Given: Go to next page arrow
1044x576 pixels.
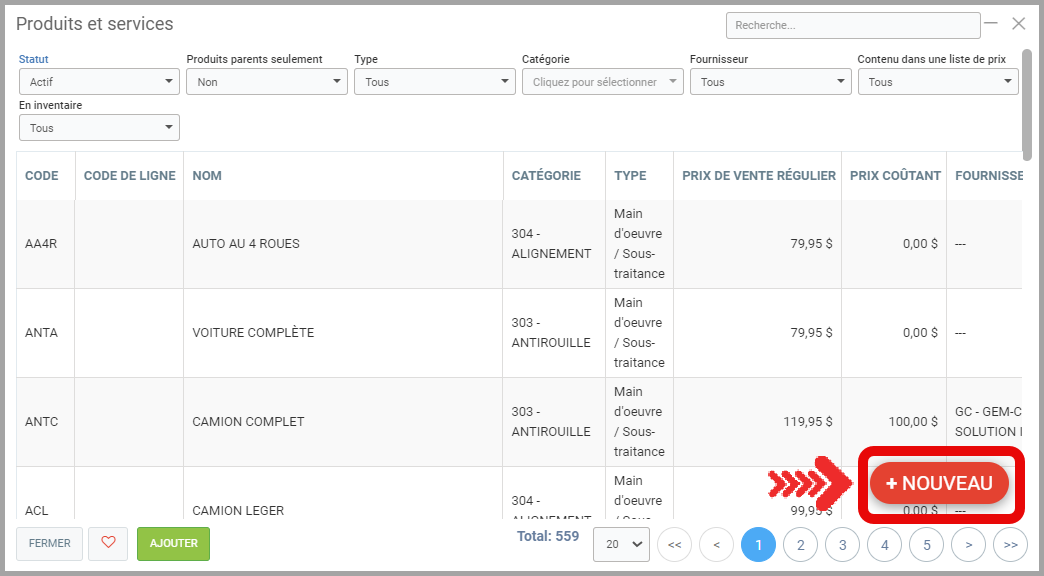Looking at the screenshot, I should (x=968, y=545).
